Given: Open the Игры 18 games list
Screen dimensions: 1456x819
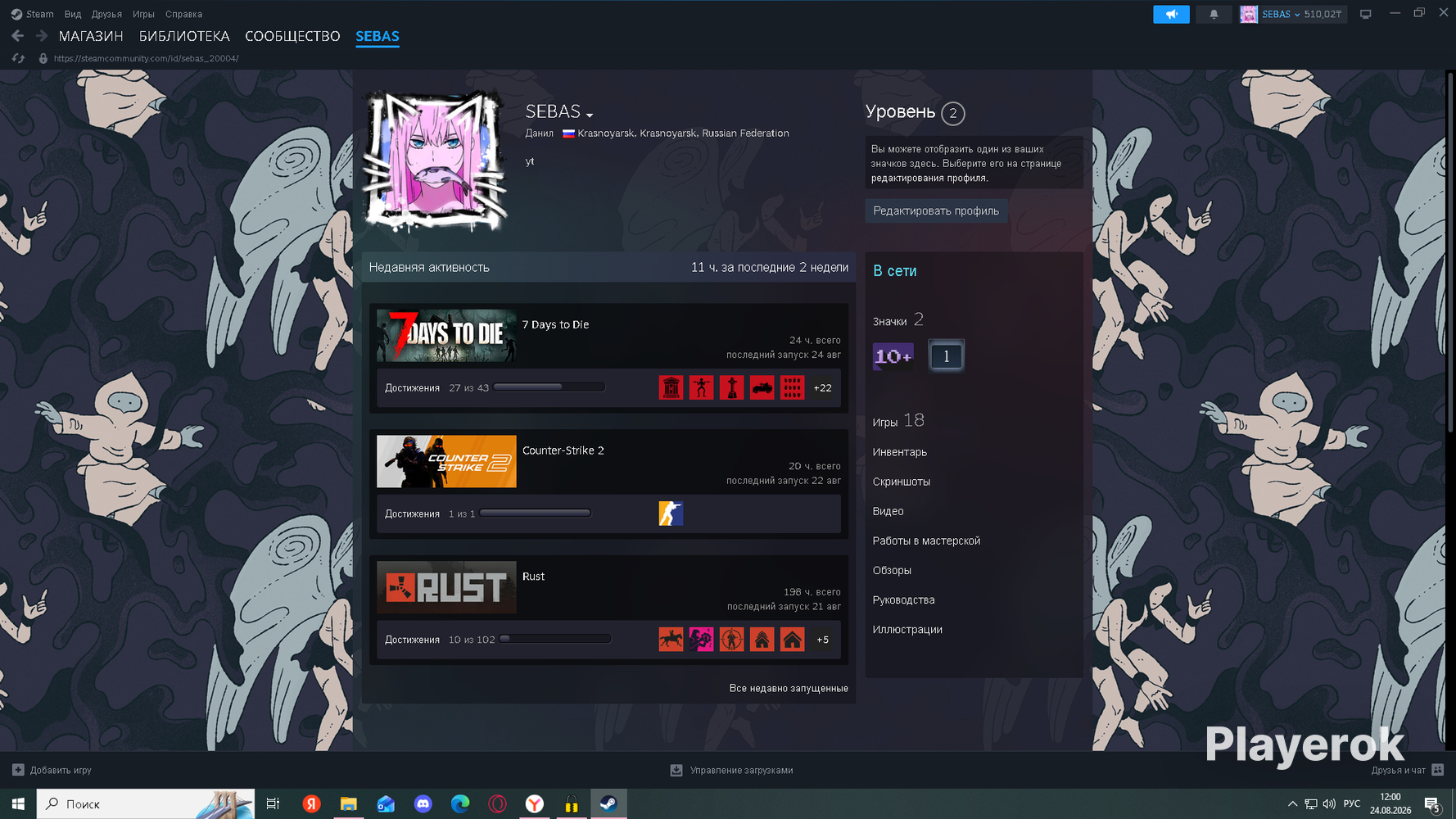Looking at the screenshot, I should coord(898,421).
